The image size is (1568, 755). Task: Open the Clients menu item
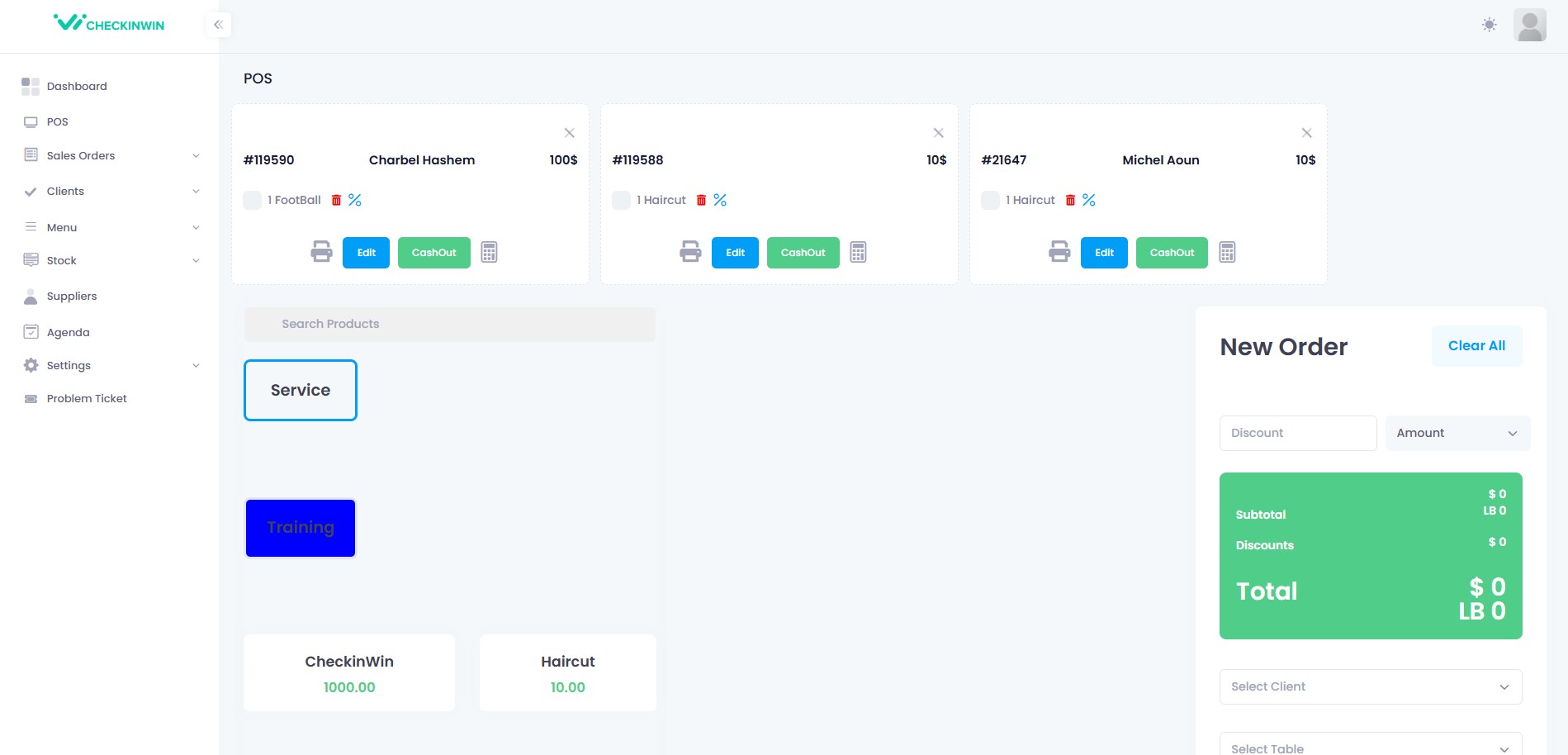click(x=65, y=191)
